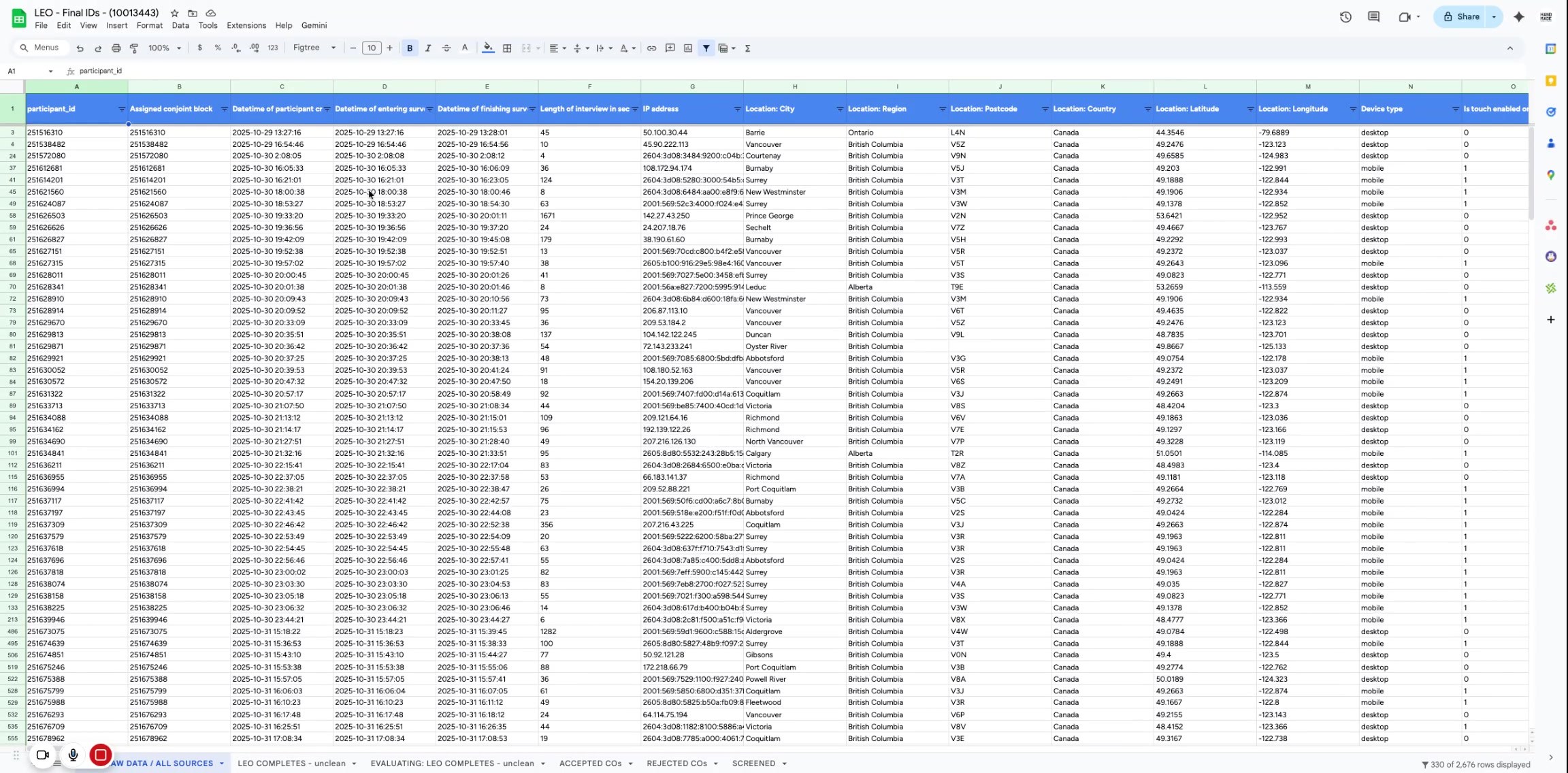Open the Extensions menu
The height and width of the screenshot is (773, 1568).
click(246, 25)
